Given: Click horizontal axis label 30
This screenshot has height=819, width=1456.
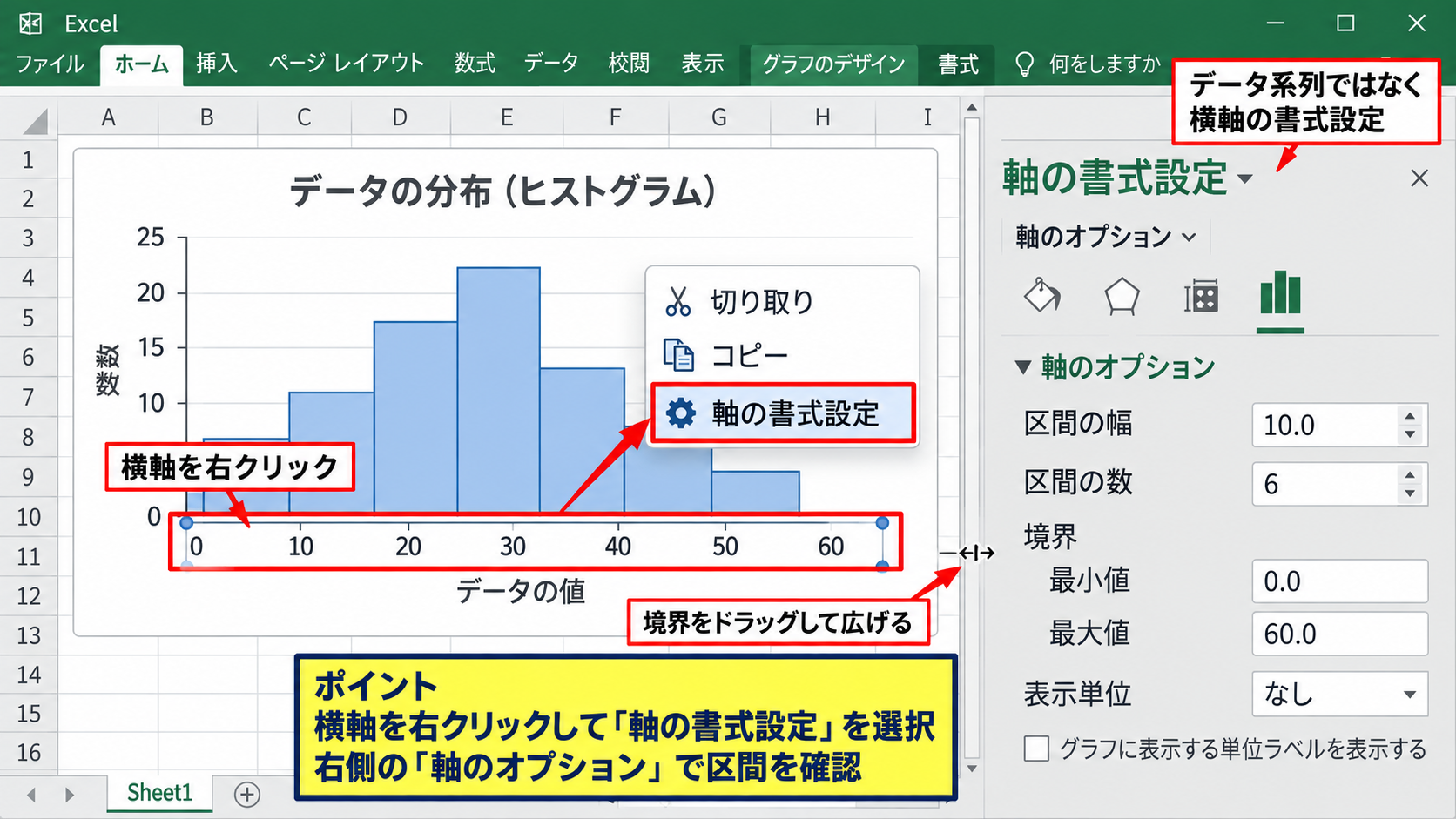Looking at the screenshot, I should point(512,547).
